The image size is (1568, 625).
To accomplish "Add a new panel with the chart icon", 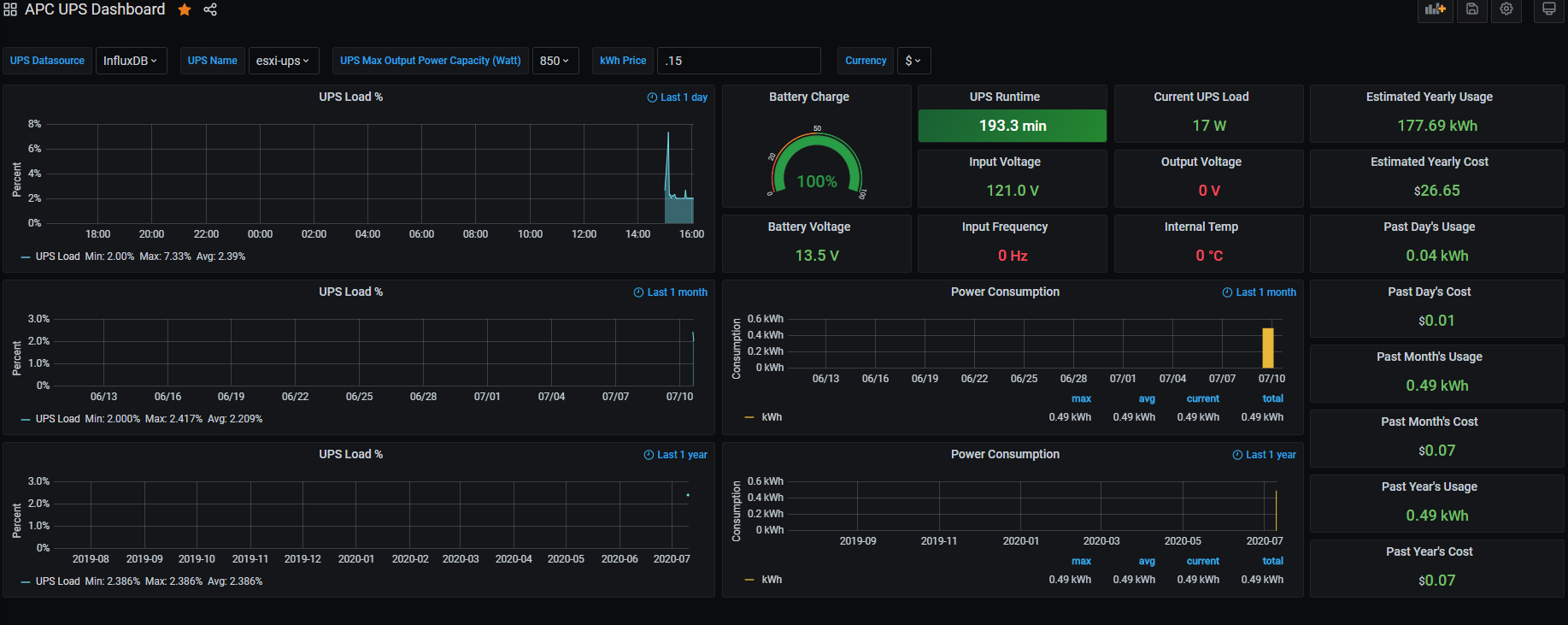I will pos(1436,9).
